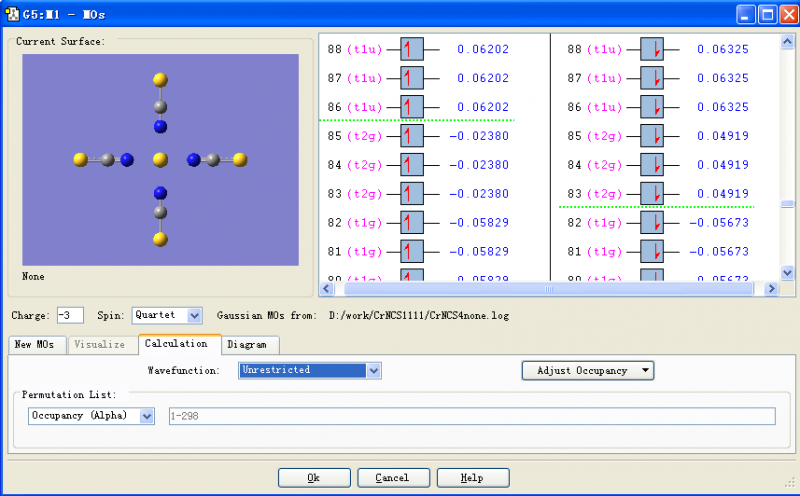This screenshot has height=496, width=800.
Task: Click alpha energy value 0.06202 for orbital 88
Action: click(x=483, y=49)
